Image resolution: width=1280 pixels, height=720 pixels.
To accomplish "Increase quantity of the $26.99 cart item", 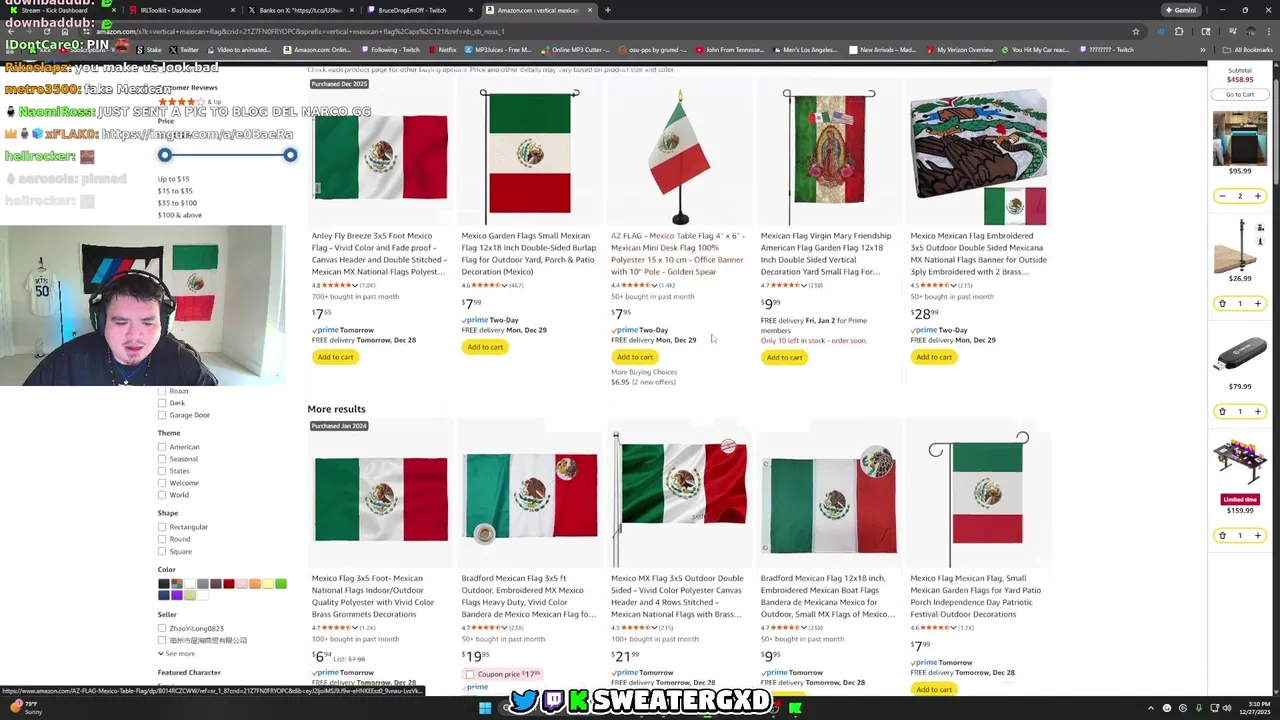I will pyautogui.click(x=1258, y=303).
